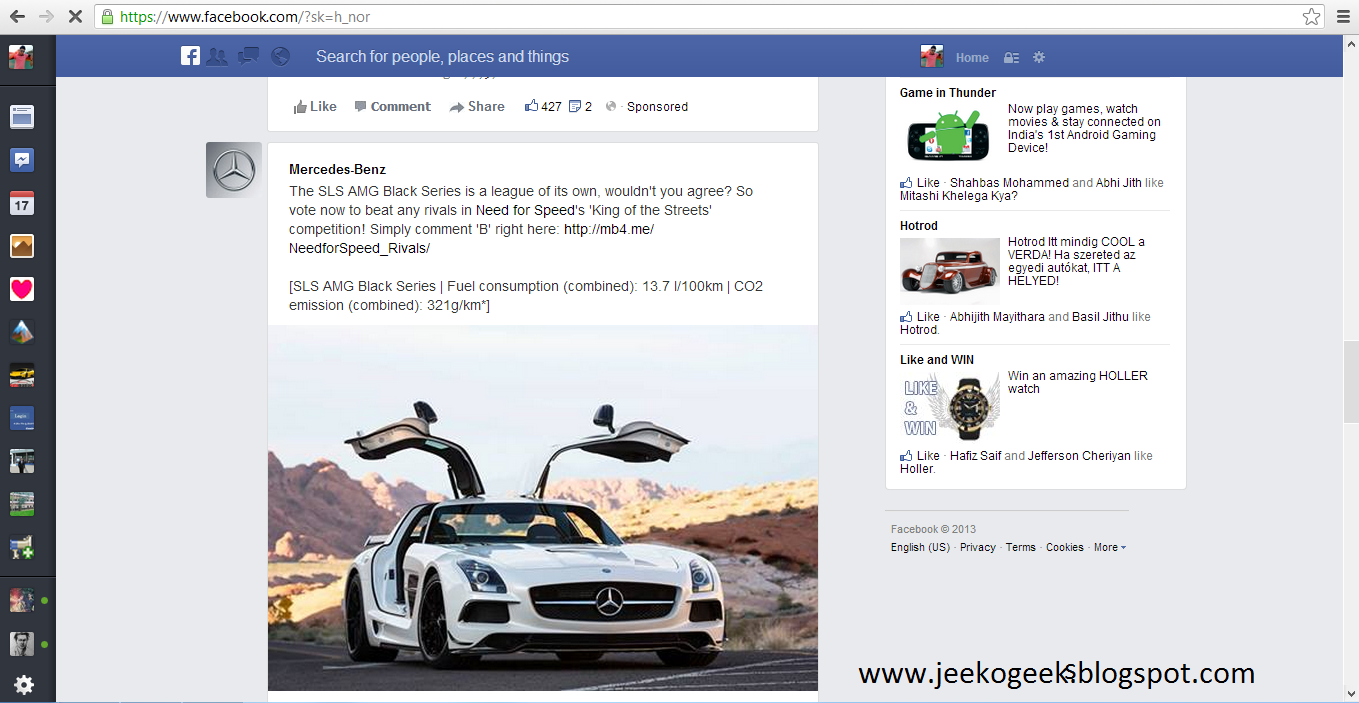
Task: Open the Mercedes-Benz page name link
Action: (x=337, y=170)
